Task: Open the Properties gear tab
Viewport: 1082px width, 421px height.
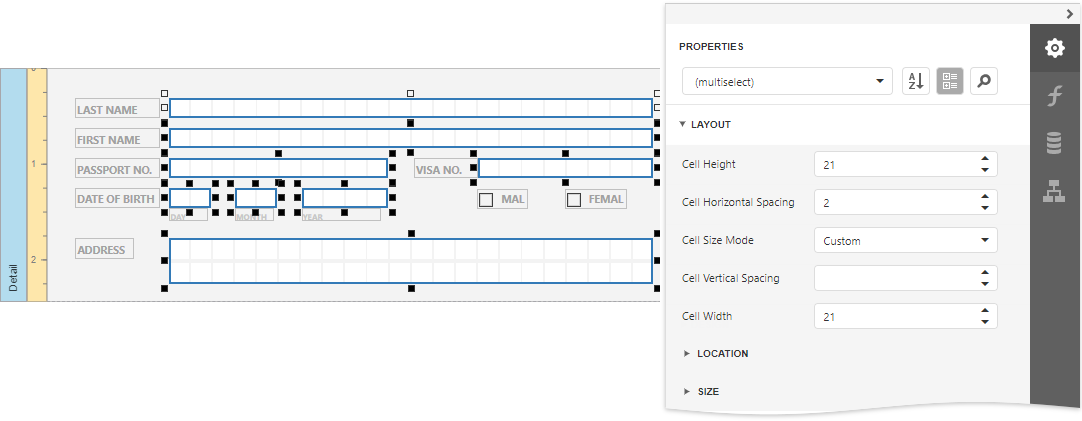Action: tap(1054, 47)
